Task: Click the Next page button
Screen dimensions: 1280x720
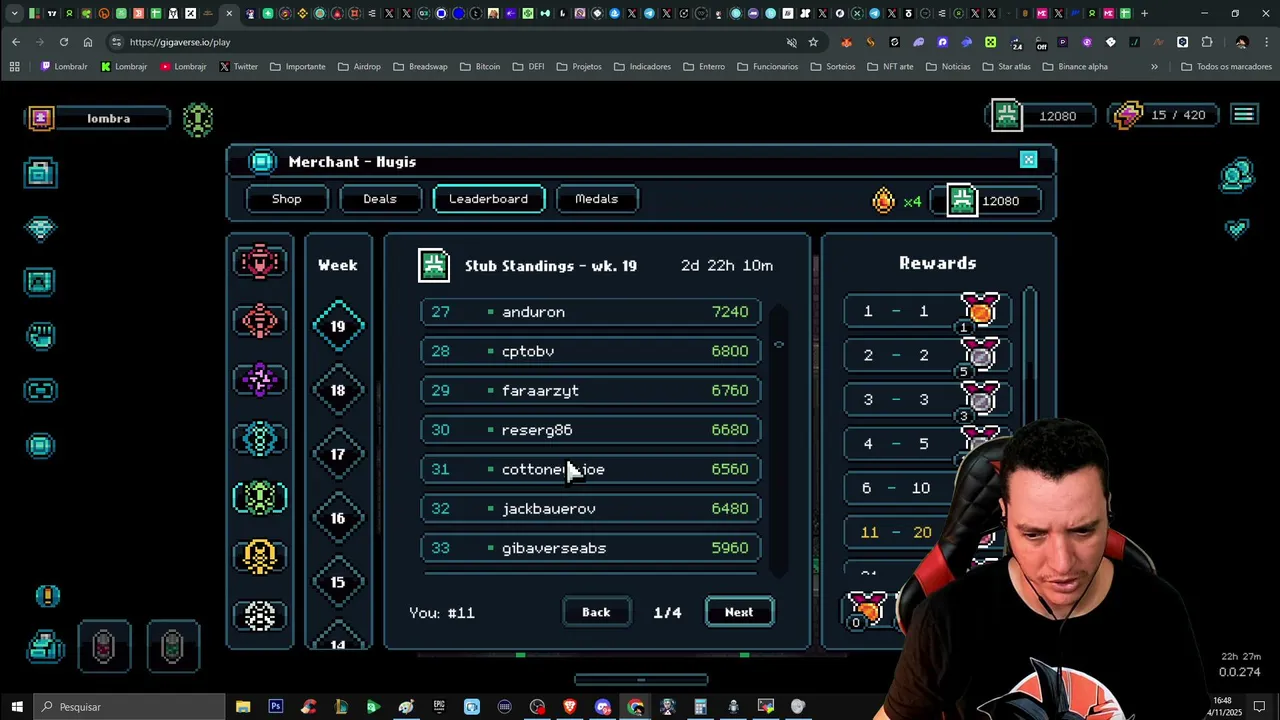Action: click(739, 612)
